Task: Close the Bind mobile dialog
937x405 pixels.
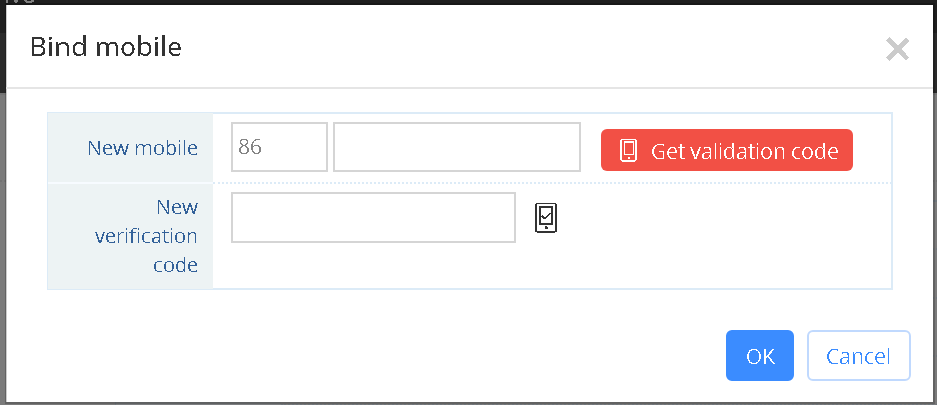Action: tap(897, 50)
